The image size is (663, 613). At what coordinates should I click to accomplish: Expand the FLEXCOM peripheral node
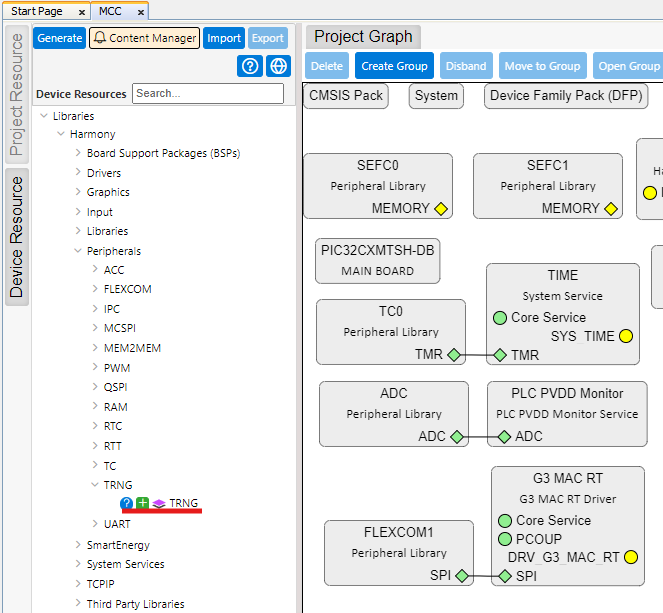[95, 290]
